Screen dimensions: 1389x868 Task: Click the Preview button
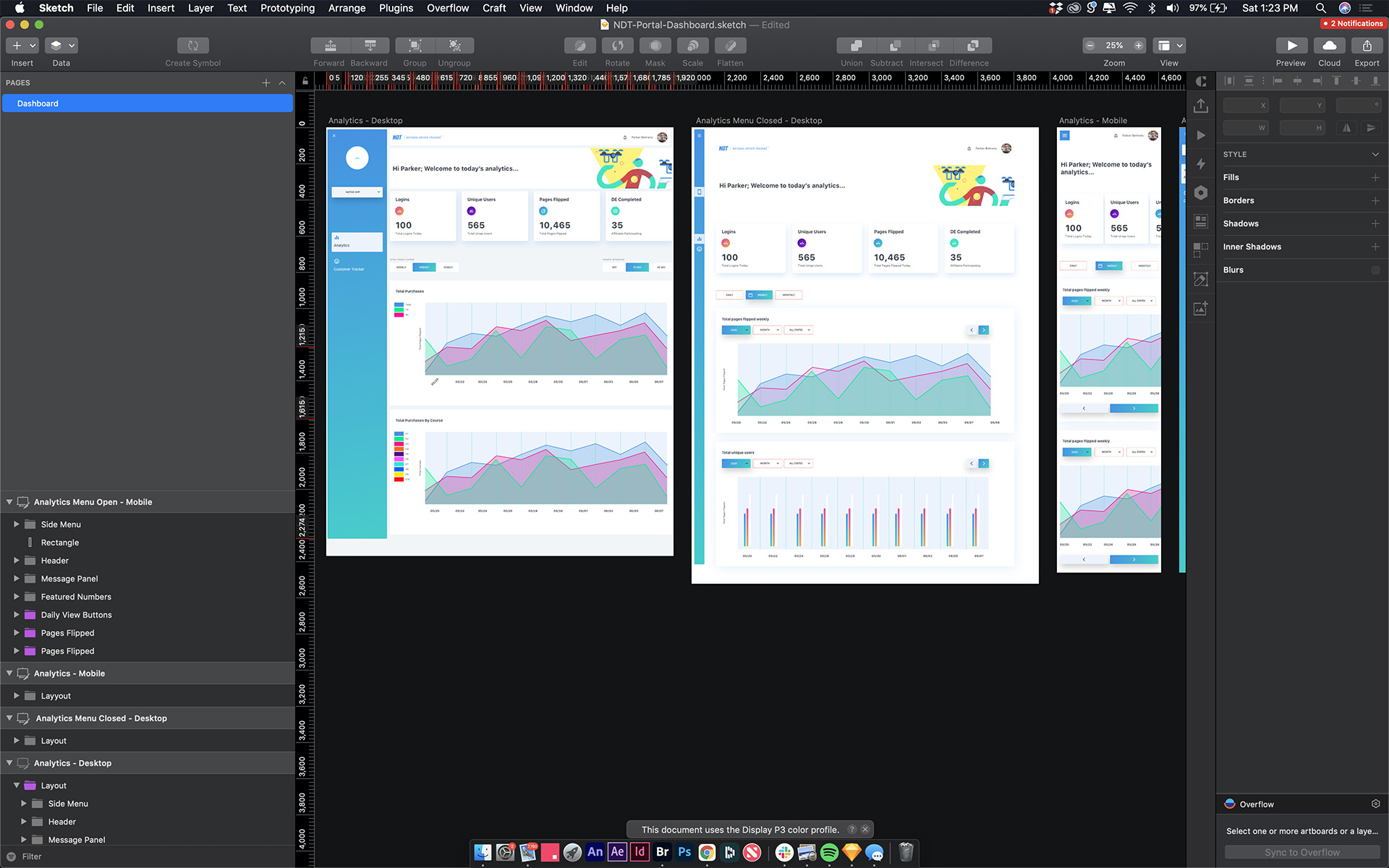[1291, 46]
